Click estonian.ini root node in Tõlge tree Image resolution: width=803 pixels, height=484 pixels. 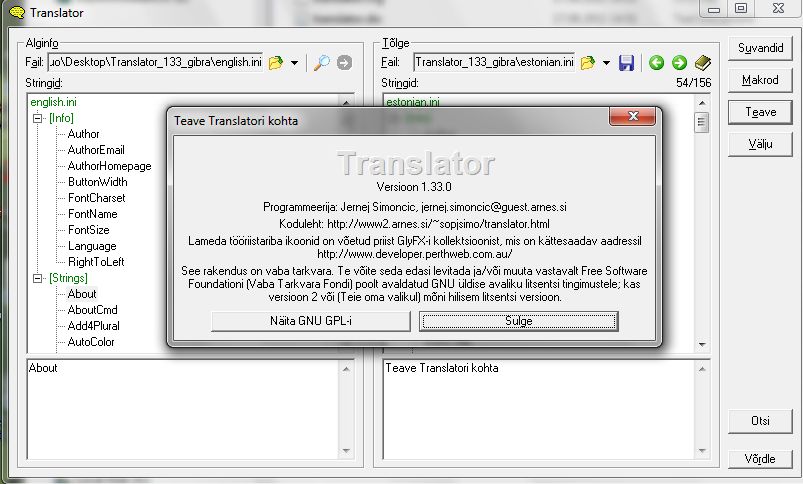[x=413, y=102]
